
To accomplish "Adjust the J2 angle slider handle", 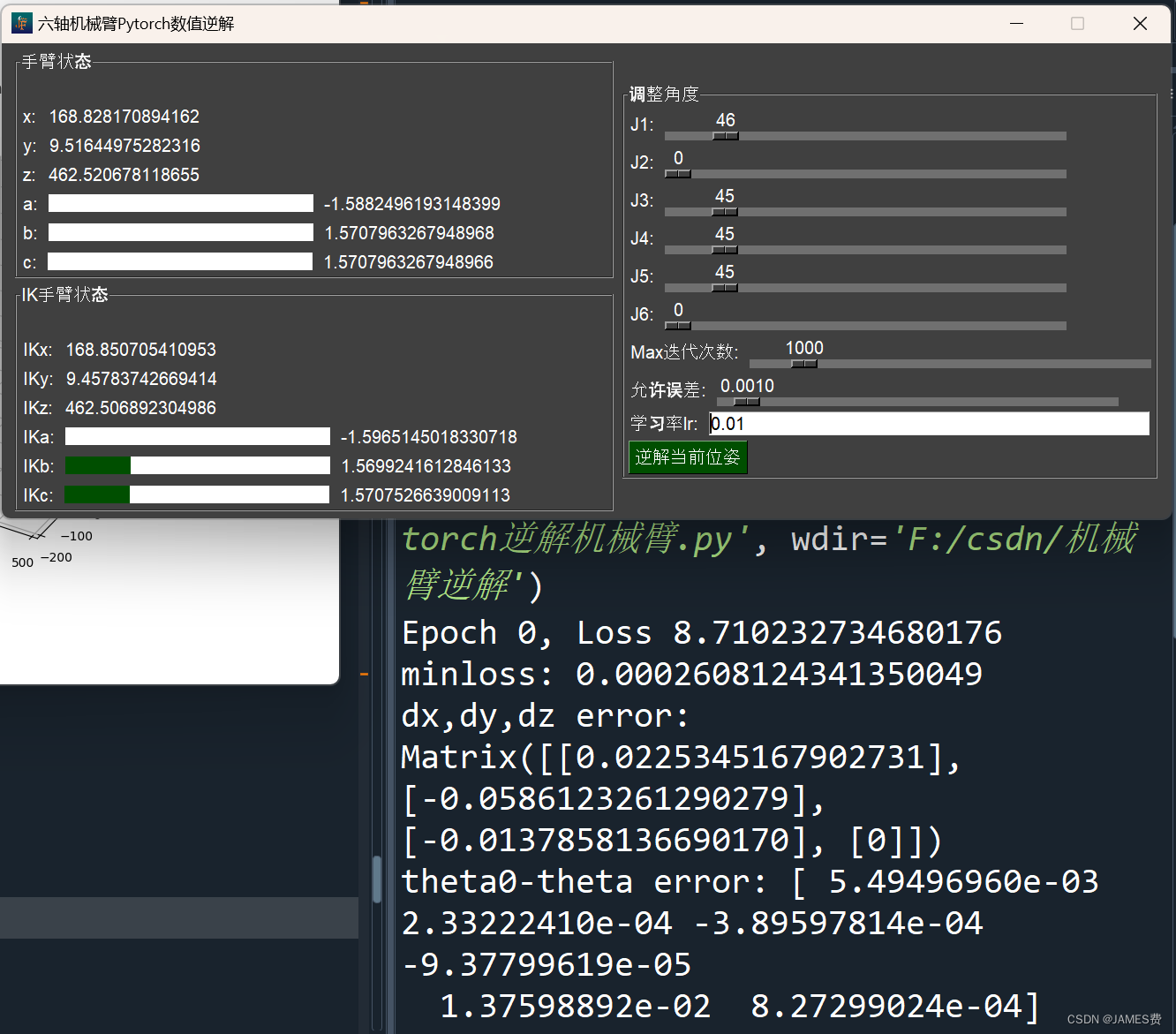I will 678,174.
